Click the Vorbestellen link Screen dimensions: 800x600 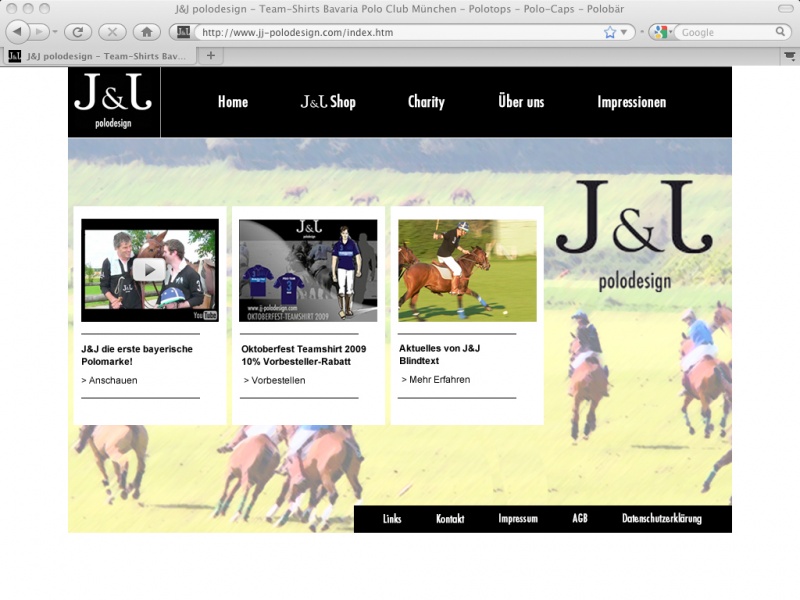277,381
